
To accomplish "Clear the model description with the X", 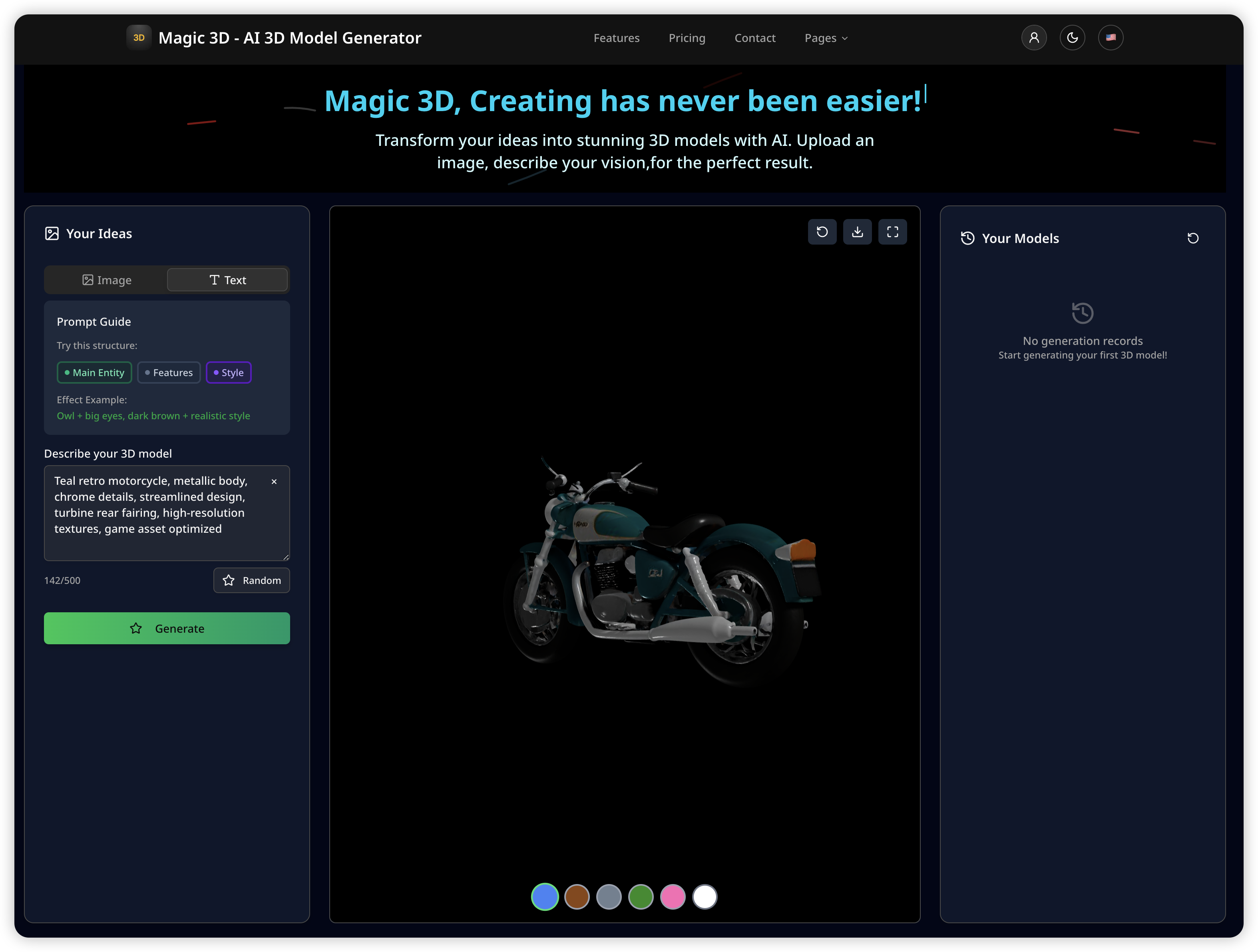I will [274, 481].
